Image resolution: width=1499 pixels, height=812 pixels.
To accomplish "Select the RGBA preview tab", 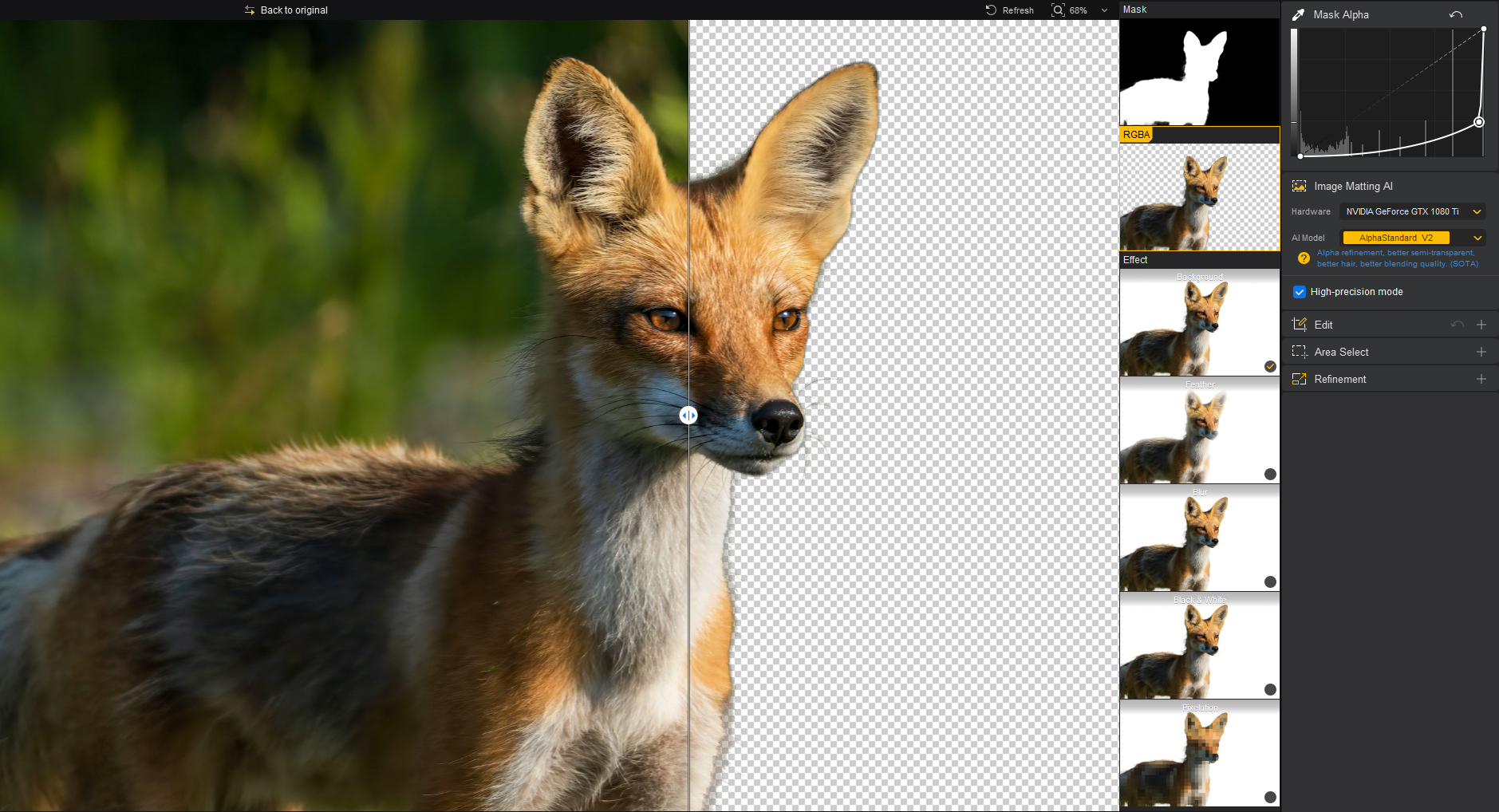I will [1136, 135].
